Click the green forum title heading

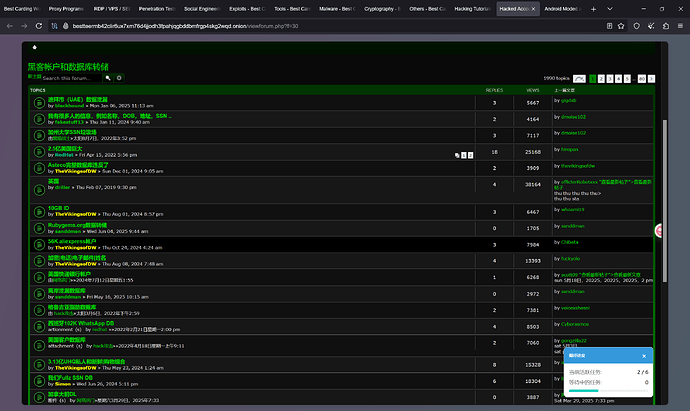[x=68, y=66]
